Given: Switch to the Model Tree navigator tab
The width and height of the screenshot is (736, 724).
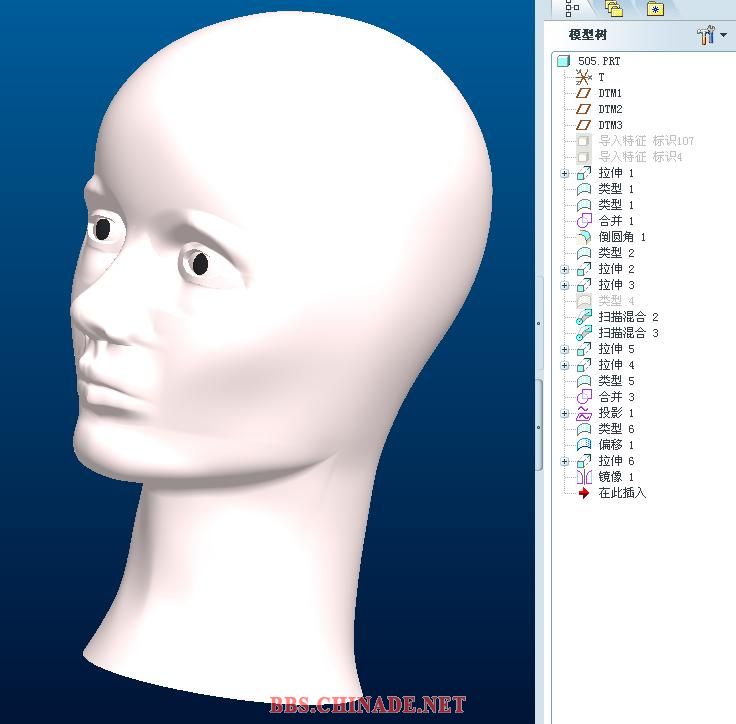Looking at the screenshot, I should 572,8.
